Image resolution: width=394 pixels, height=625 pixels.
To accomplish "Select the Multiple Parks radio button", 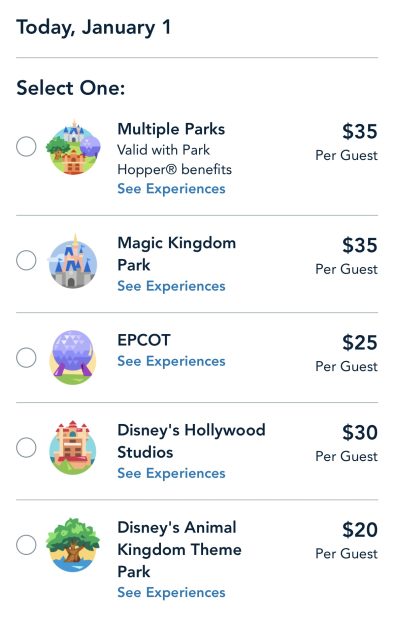I will [x=26, y=147].
